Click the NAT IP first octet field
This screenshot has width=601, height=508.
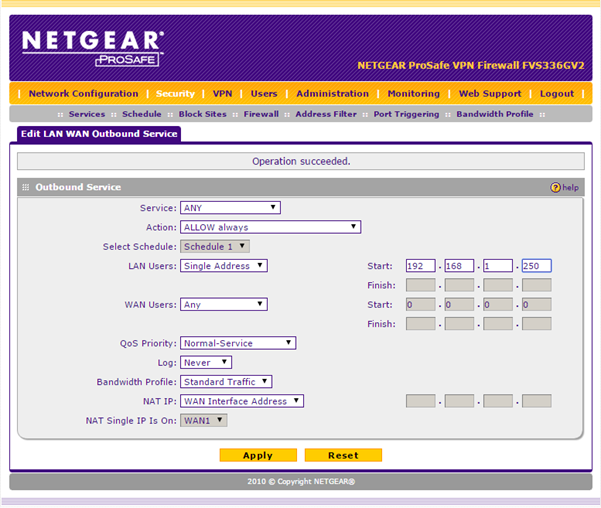tap(420, 401)
